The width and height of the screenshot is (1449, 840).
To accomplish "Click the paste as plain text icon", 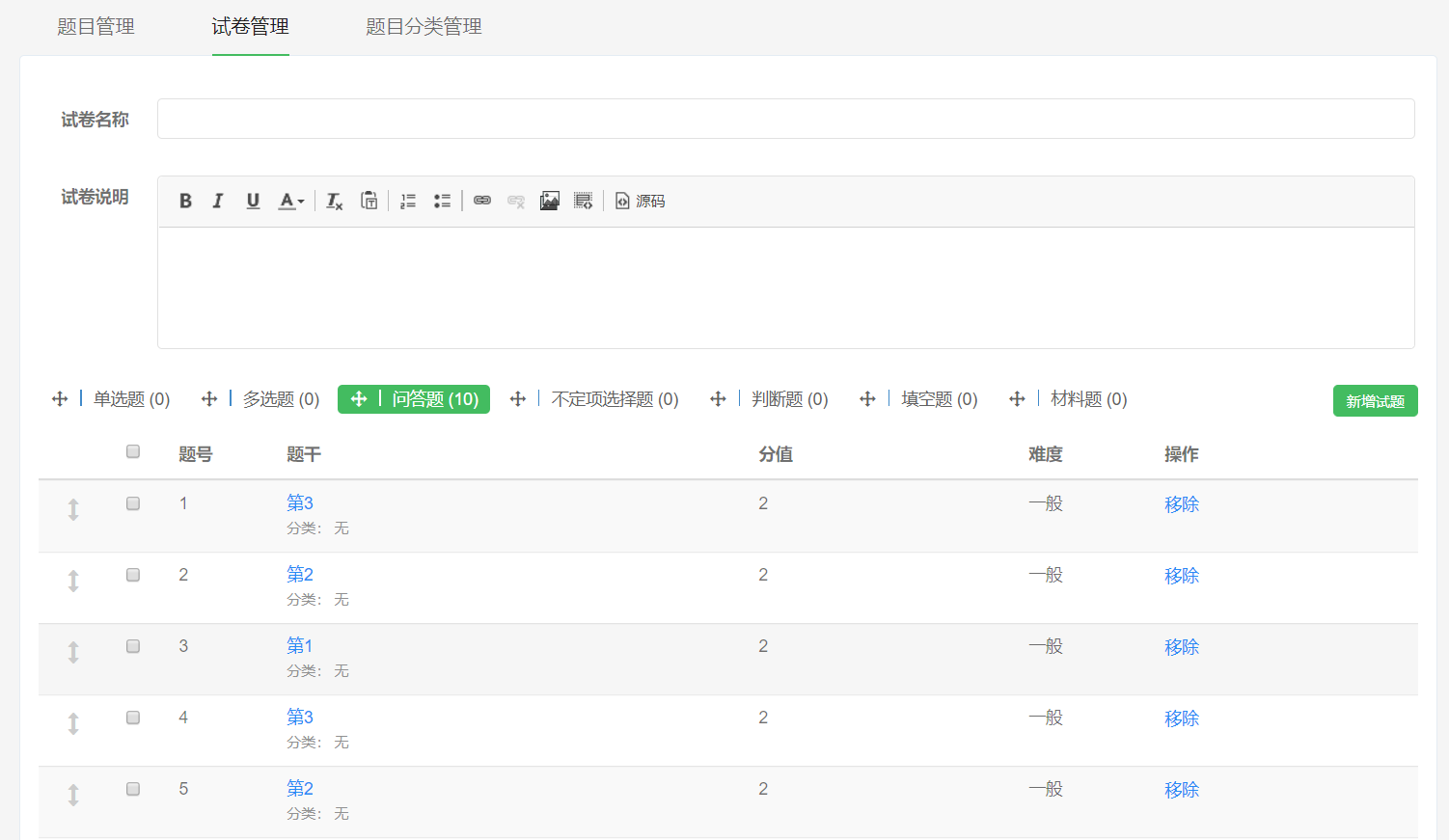I will coord(369,201).
